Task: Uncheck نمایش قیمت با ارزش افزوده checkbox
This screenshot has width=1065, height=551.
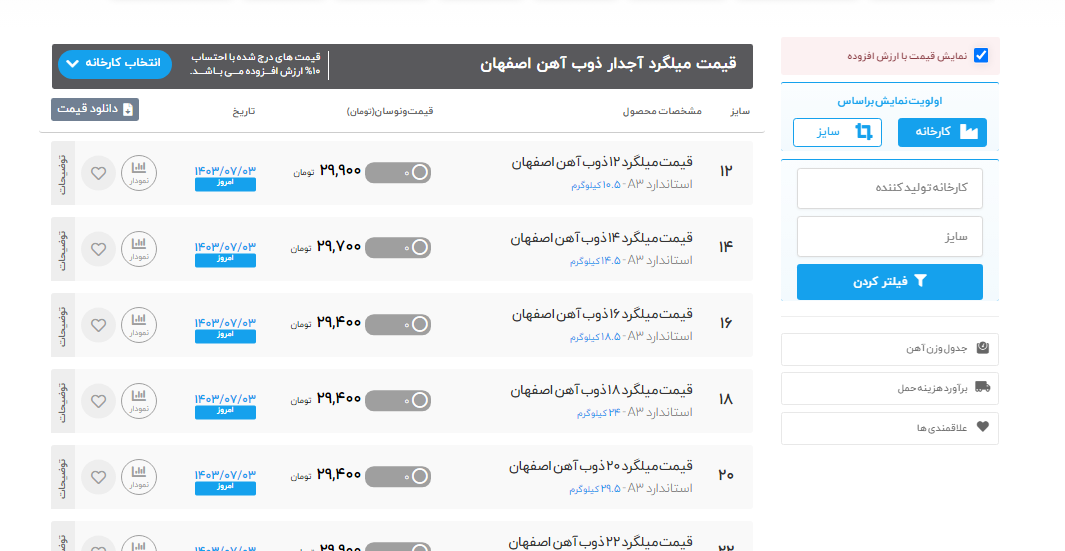Action: [x=980, y=56]
